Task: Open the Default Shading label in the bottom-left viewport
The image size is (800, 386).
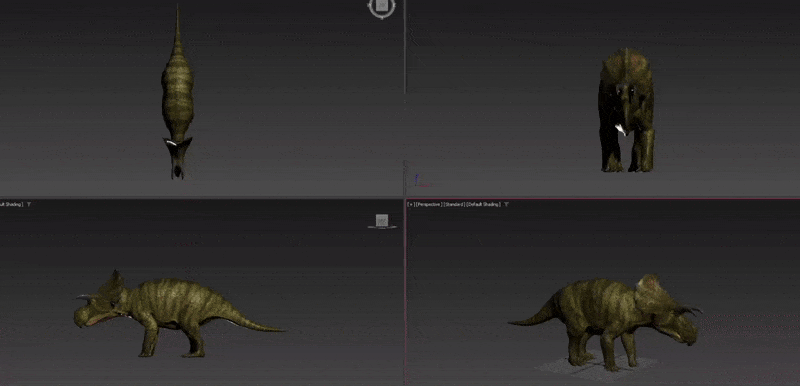Action: pyautogui.click(x=11, y=204)
